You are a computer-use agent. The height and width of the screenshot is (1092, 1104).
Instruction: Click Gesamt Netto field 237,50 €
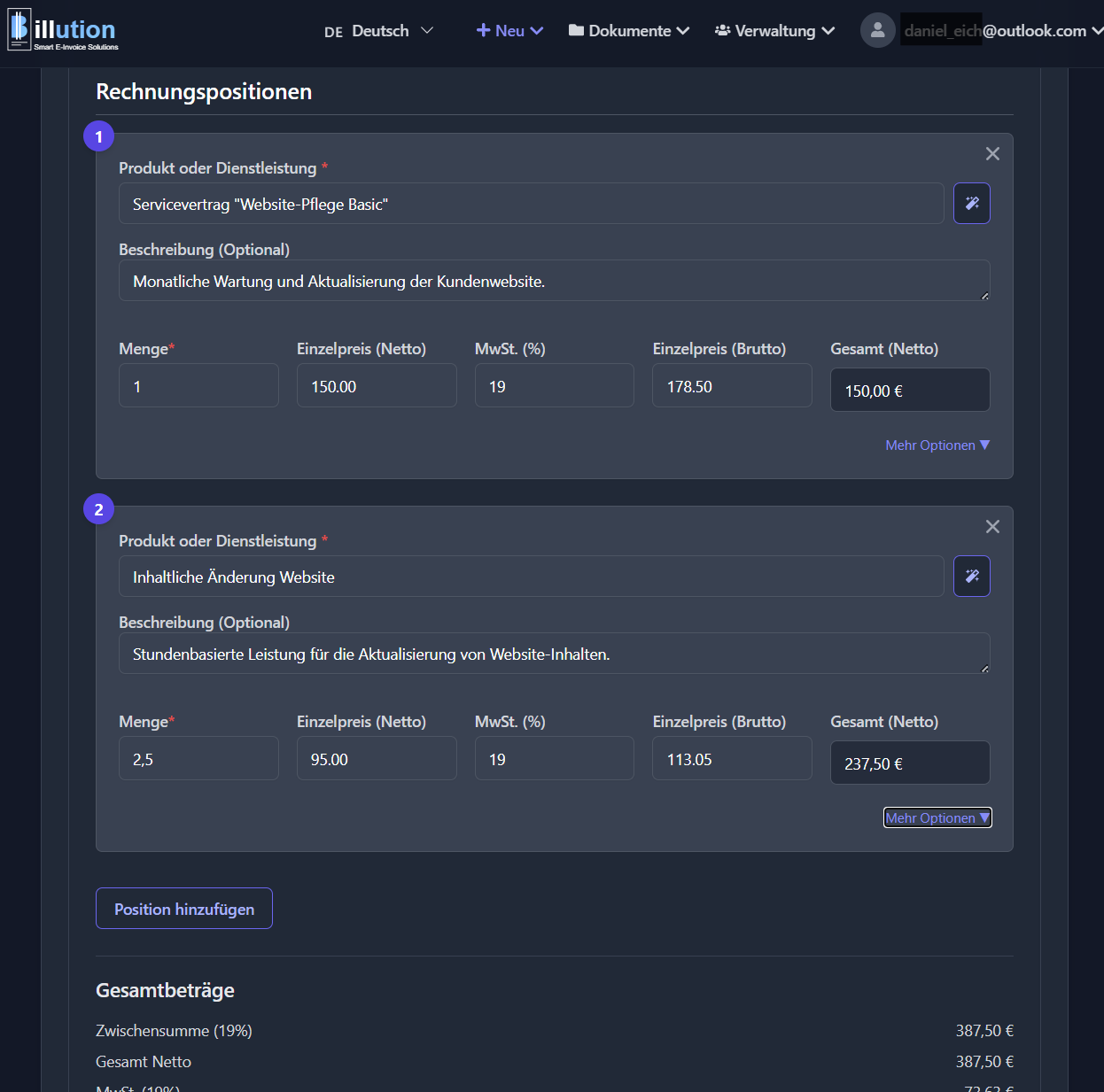click(910, 763)
